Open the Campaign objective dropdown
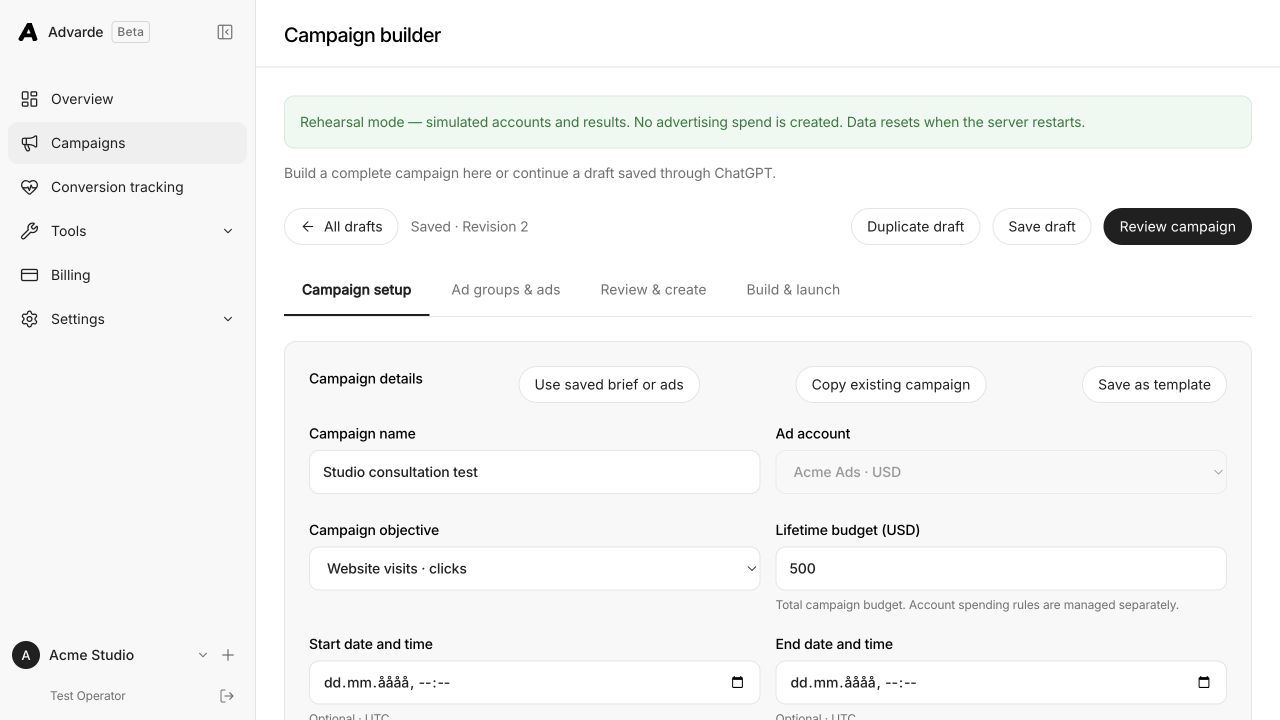Image resolution: width=1280 pixels, height=720 pixels. tap(535, 568)
